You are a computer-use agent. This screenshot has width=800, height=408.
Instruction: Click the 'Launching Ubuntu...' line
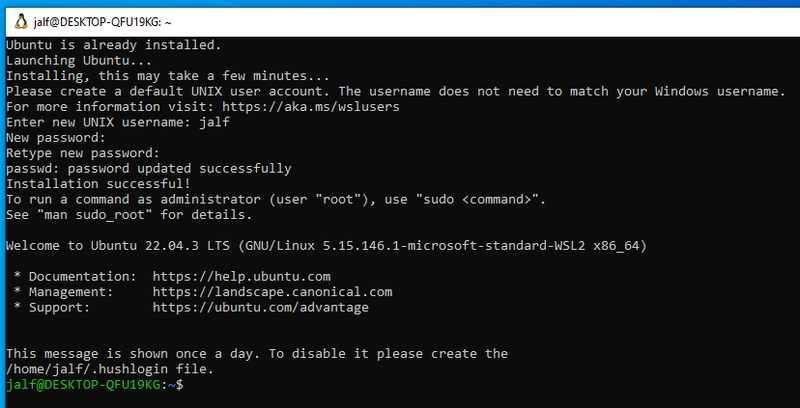(x=79, y=60)
